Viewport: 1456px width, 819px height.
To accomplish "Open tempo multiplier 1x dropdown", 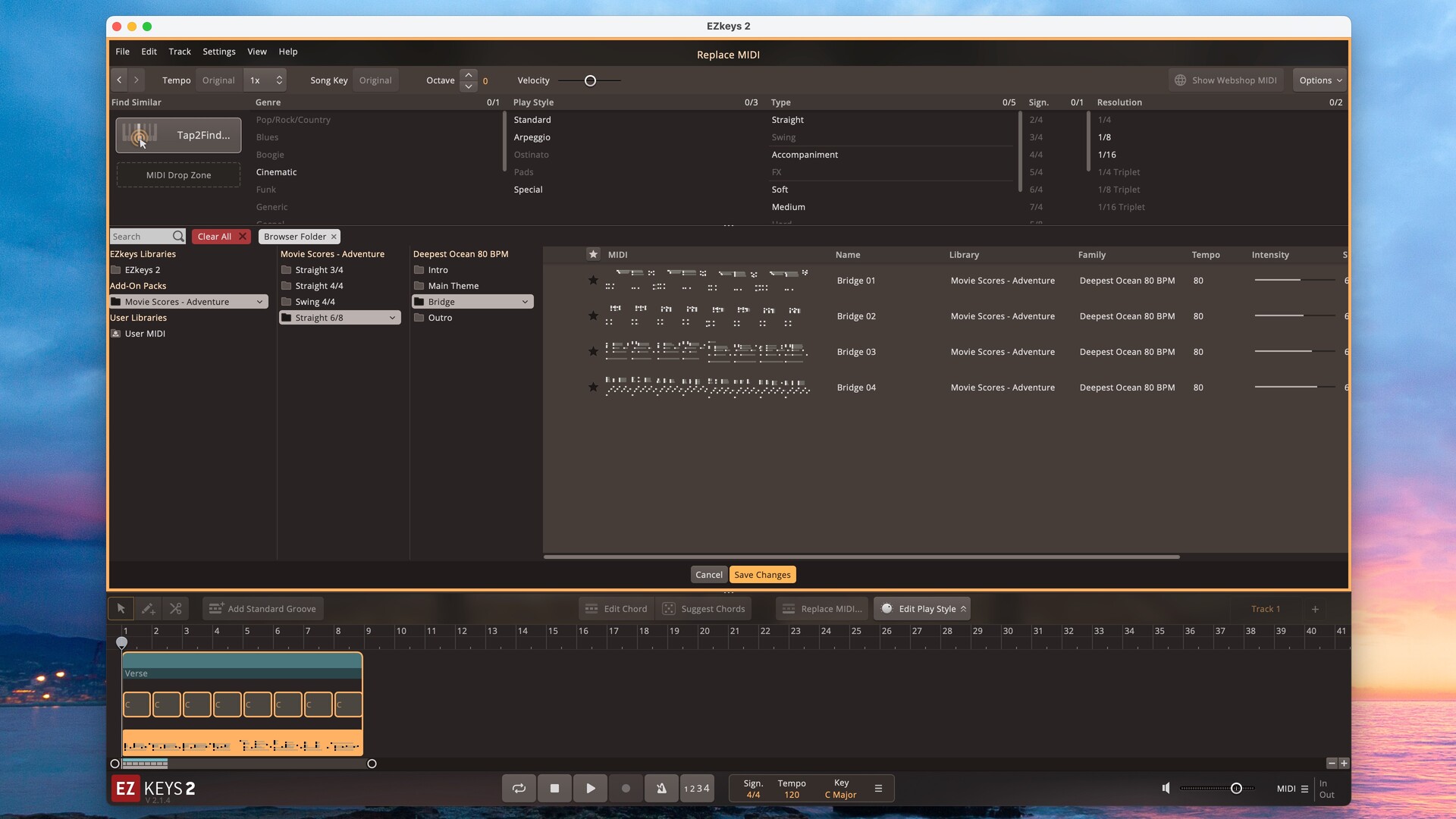I will point(266,80).
